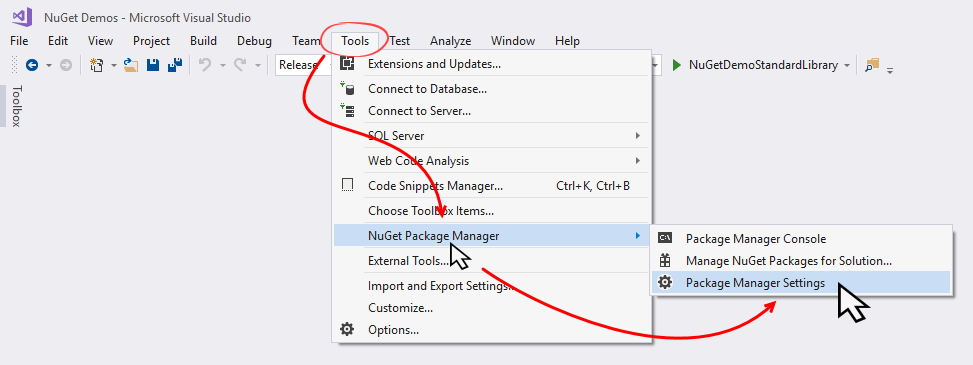Screen dimensions: 973x365
Task: Open the Toolbox side tab
Action: pyautogui.click(x=16, y=106)
